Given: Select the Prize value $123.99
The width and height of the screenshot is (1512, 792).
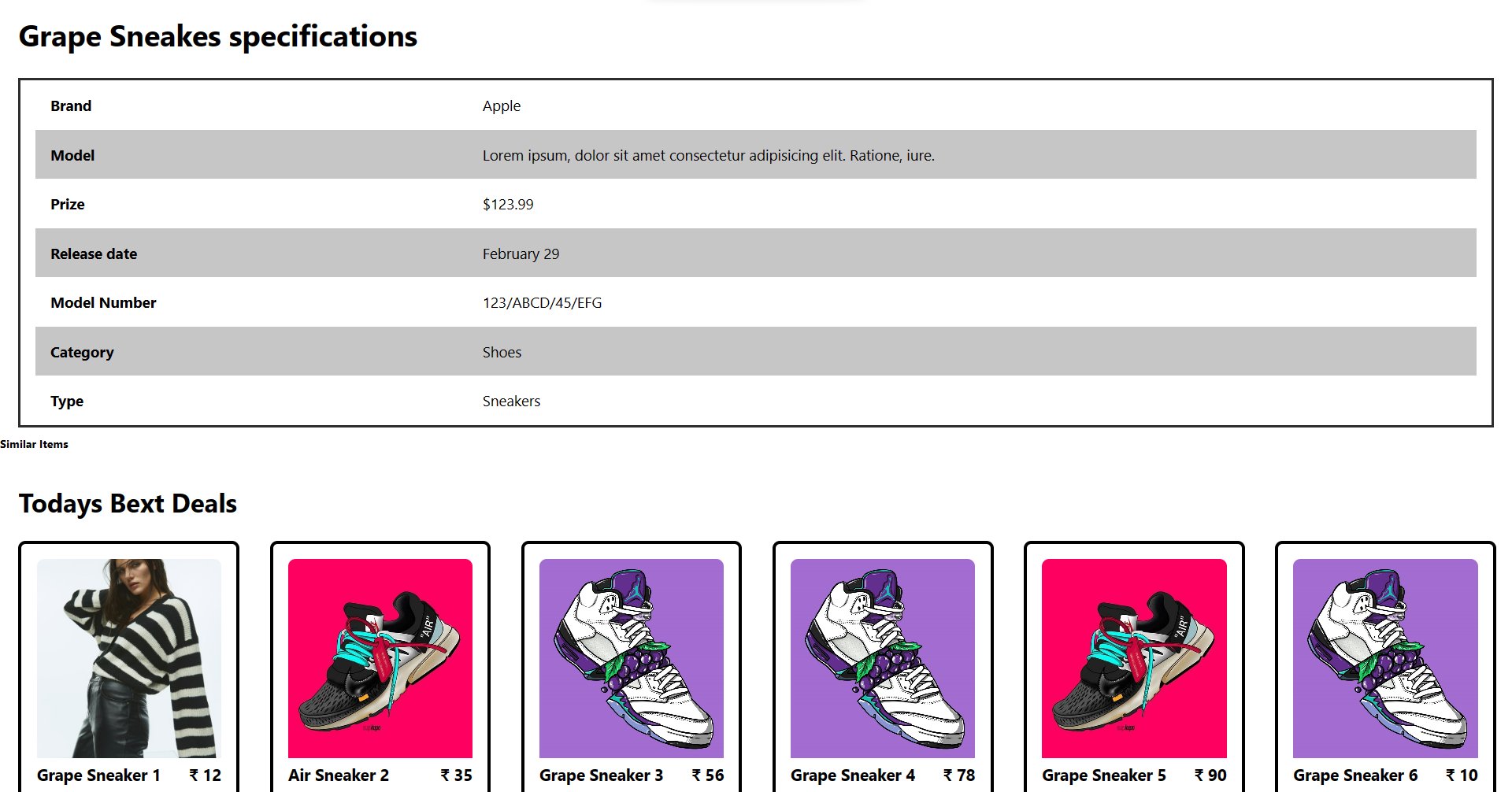Looking at the screenshot, I should 508,204.
